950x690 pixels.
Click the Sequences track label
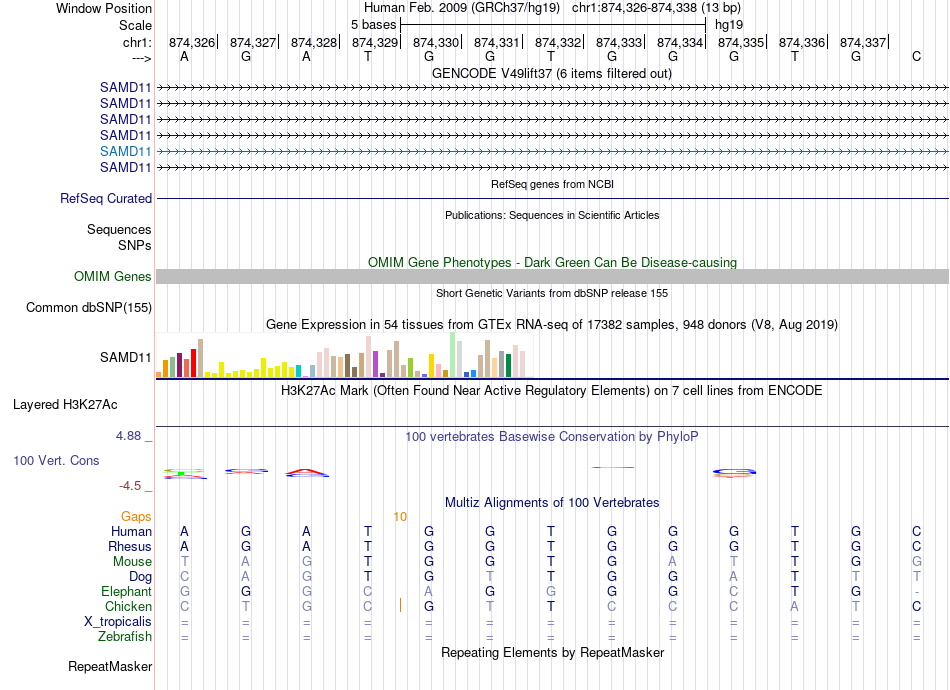(x=119, y=230)
